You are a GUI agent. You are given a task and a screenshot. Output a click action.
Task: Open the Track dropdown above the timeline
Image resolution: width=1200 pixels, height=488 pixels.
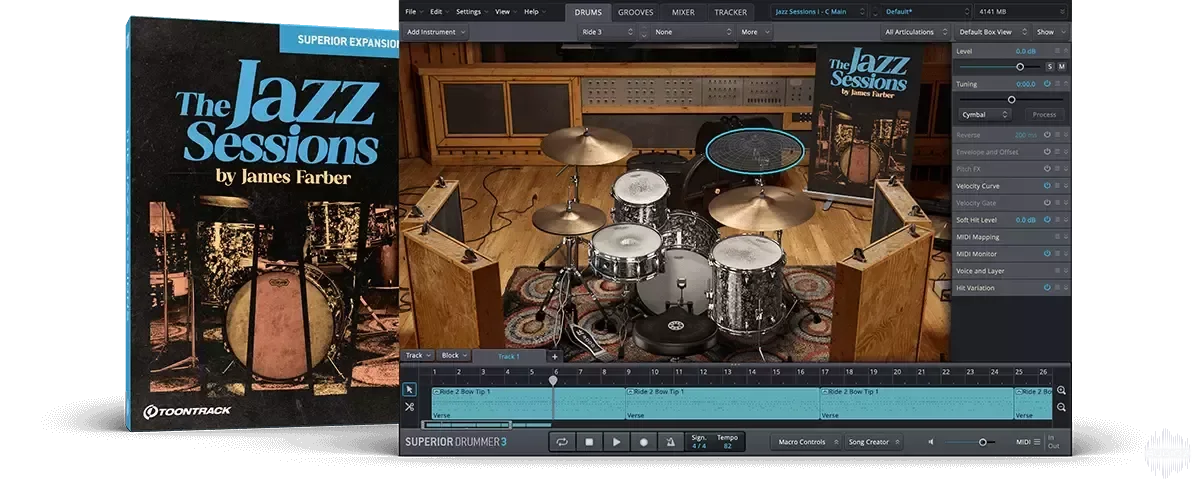[x=417, y=356]
